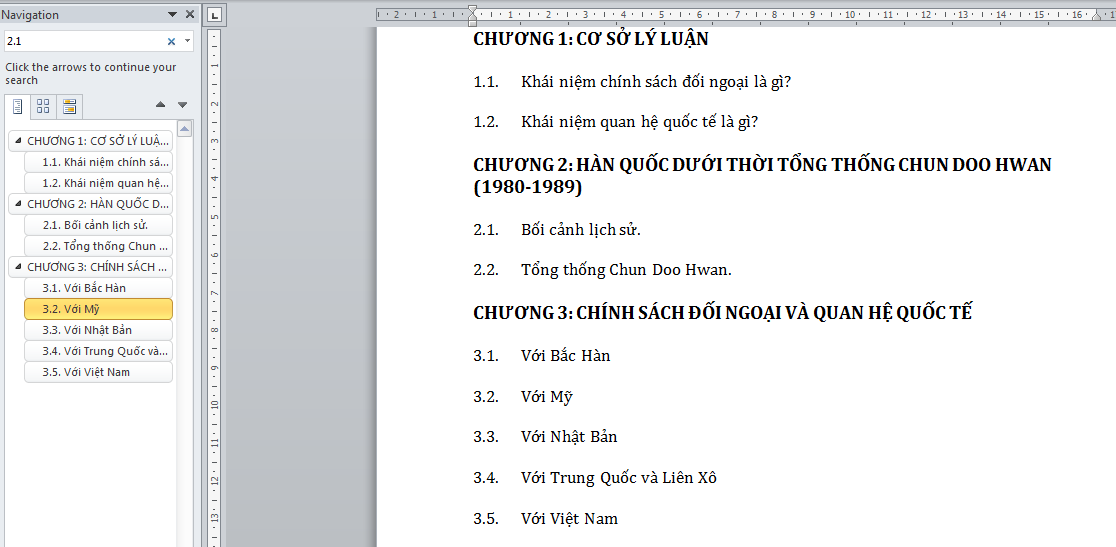
Task: Clear the search box text with X
Action: coord(171,42)
